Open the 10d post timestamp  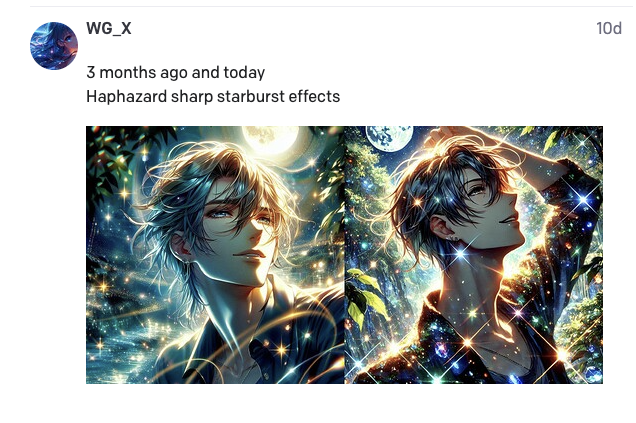click(x=608, y=28)
